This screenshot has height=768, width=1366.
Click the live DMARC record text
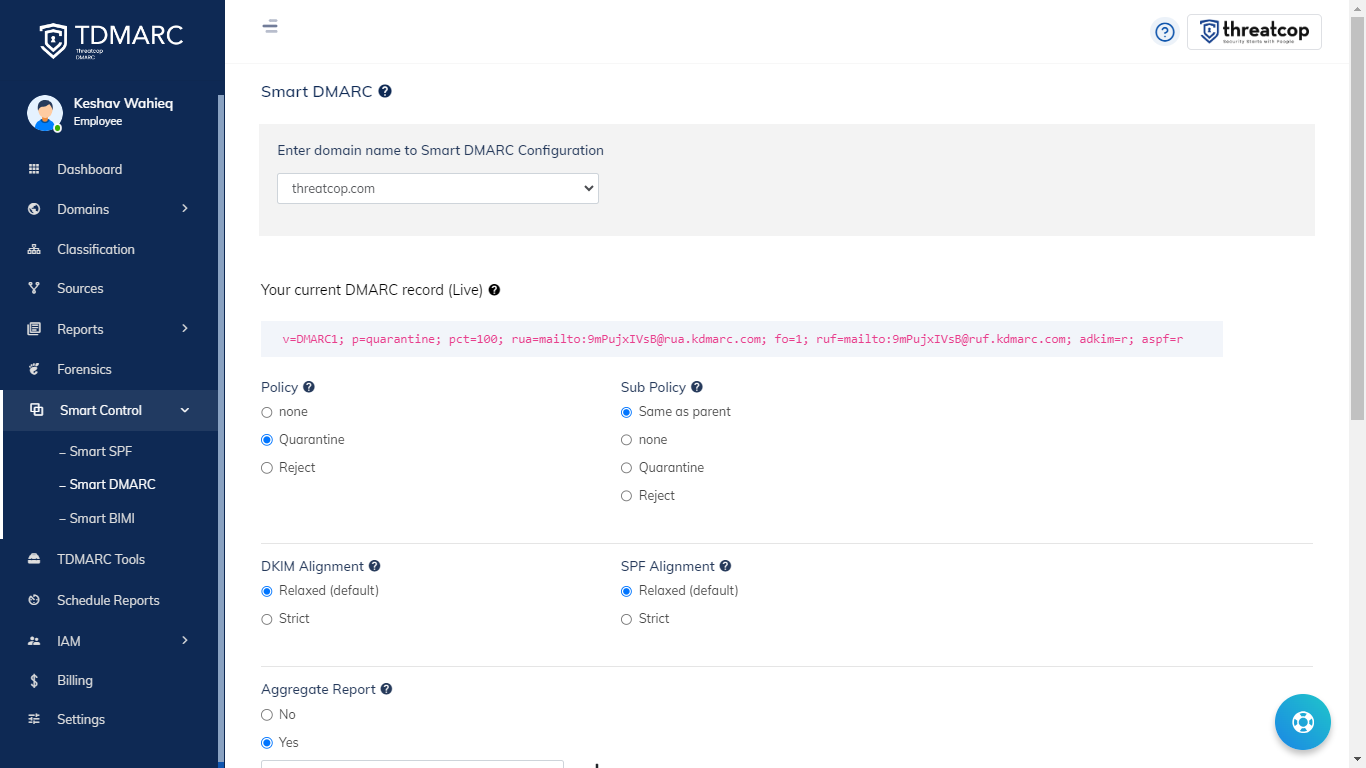[733, 339]
